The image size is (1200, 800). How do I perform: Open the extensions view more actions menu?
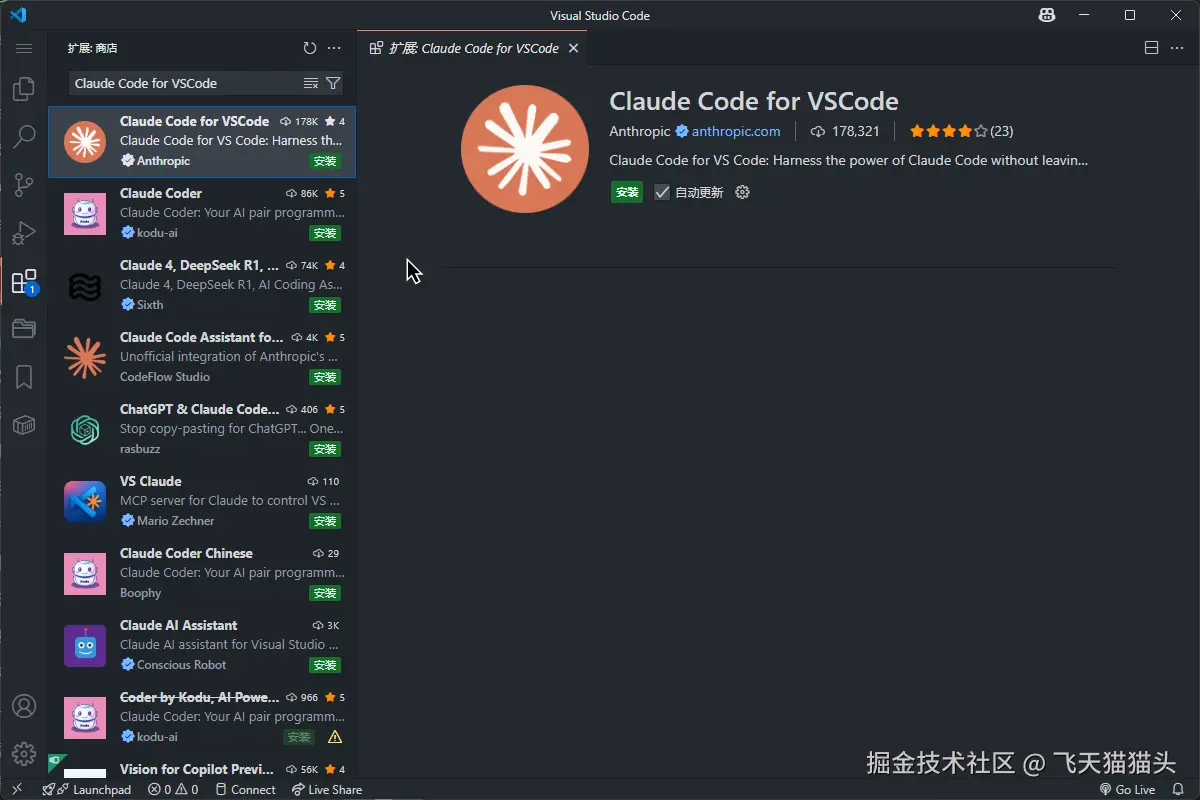coord(334,48)
